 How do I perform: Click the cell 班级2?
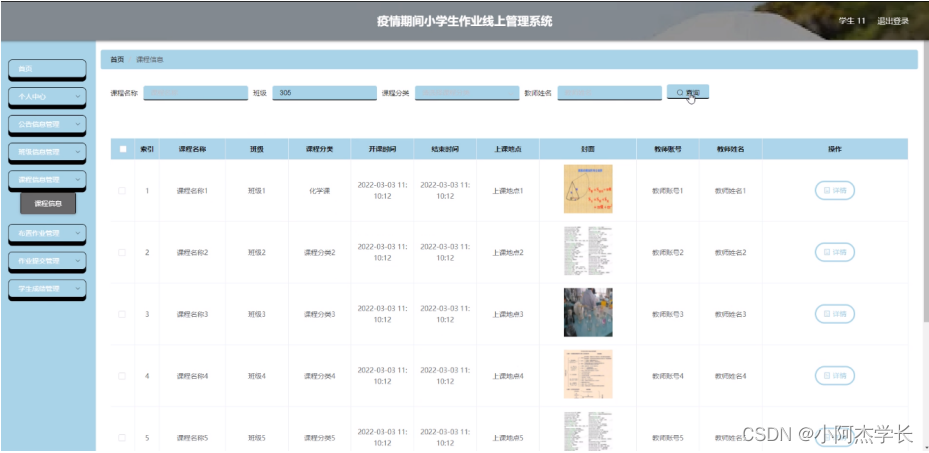257,252
